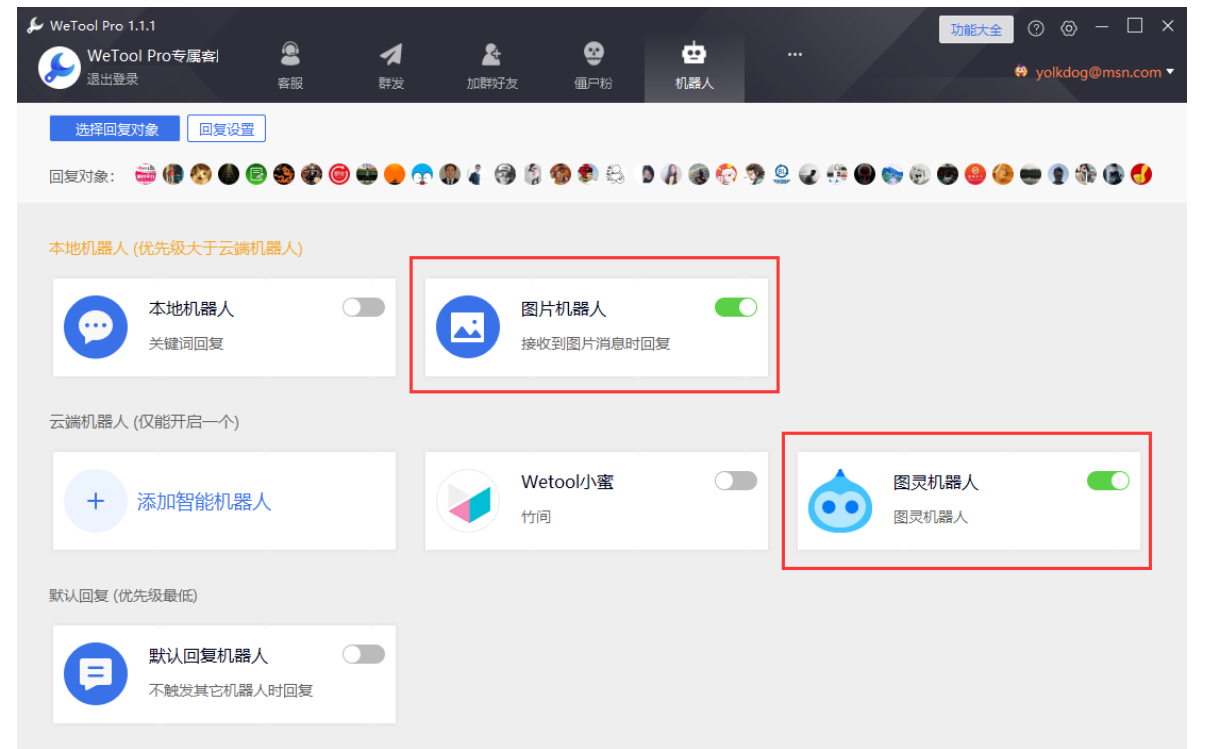
Task: Click the 默认回复 (优先级最低) section heading
Action: pyautogui.click(x=123, y=596)
